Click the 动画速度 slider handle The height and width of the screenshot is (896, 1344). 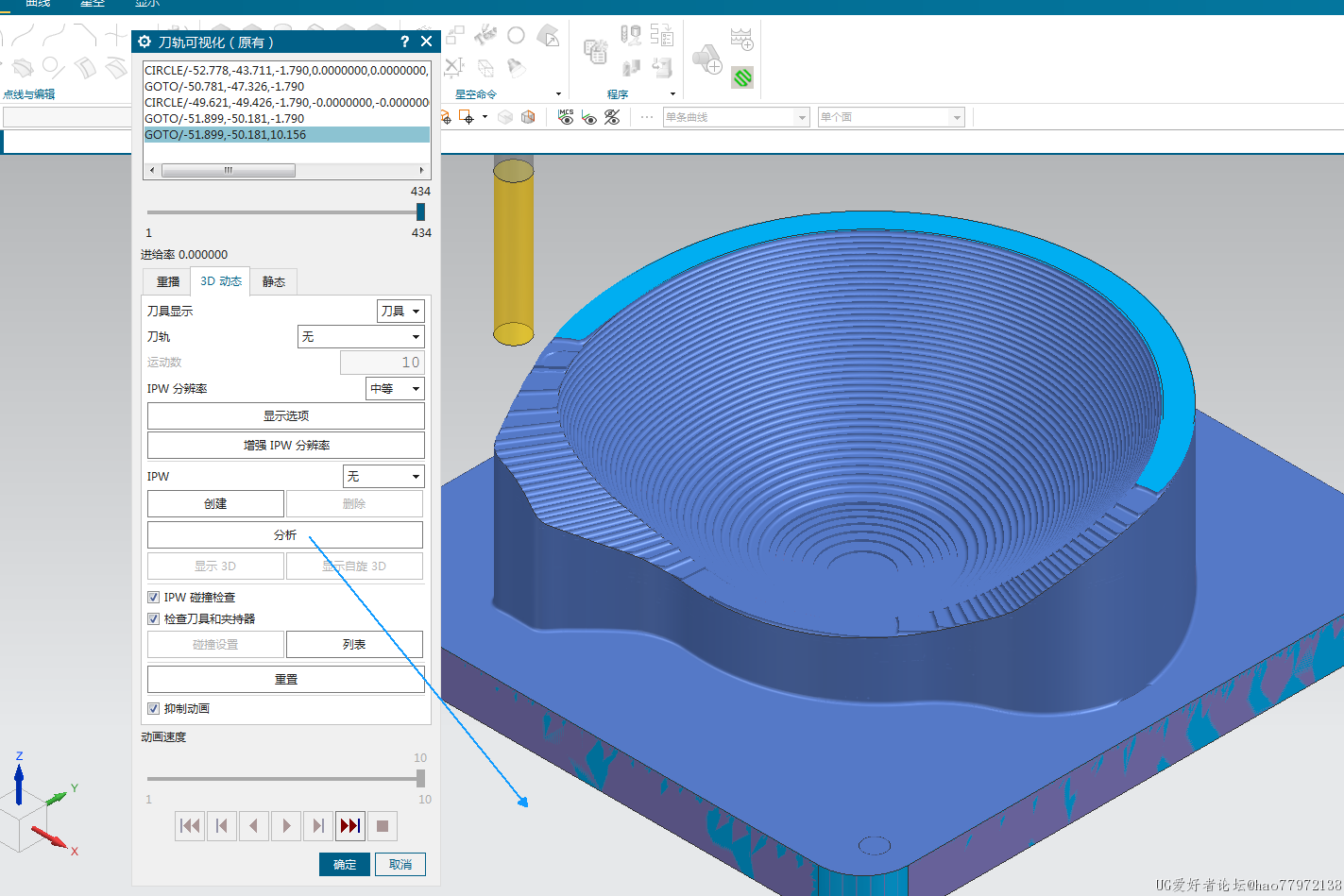[x=420, y=778]
